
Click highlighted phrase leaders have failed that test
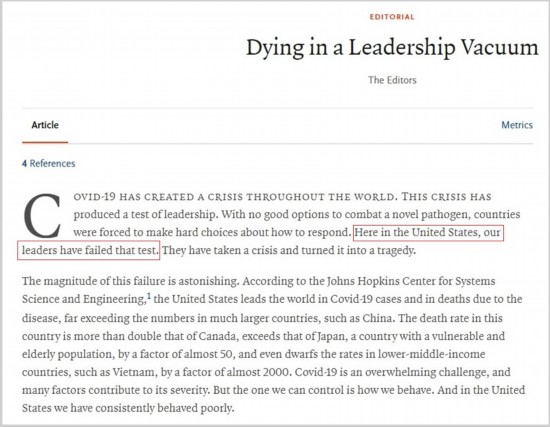[x=90, y=250]
